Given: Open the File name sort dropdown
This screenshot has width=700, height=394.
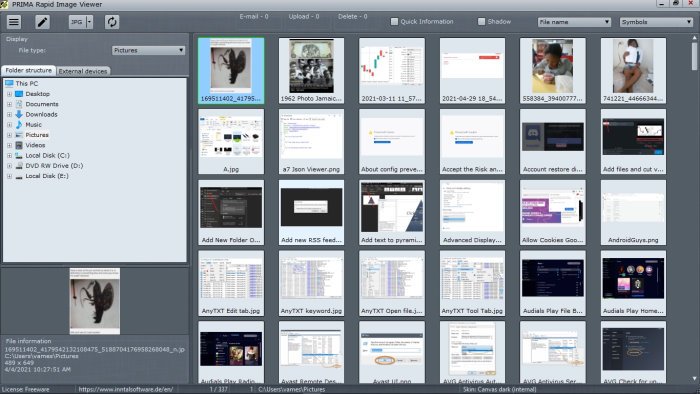Looking at the screenshot, I should pos(574,22).
